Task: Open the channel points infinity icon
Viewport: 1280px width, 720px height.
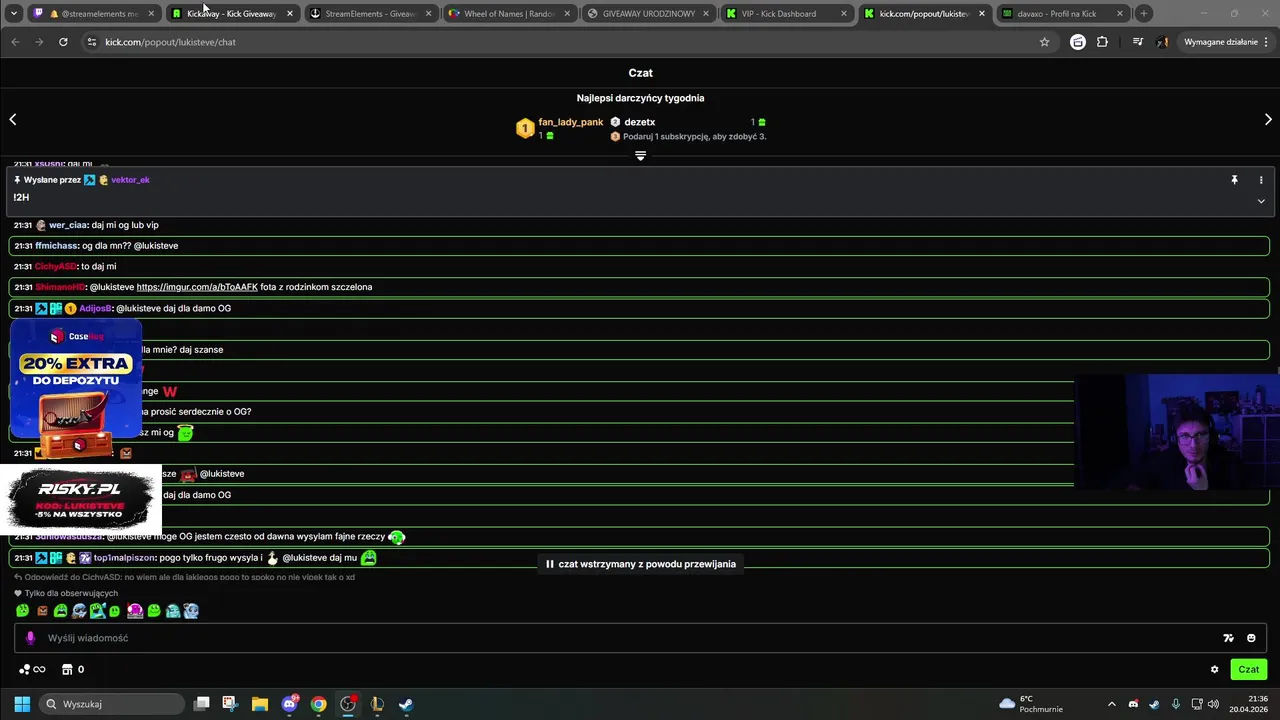Action: [x=32, y=670]
